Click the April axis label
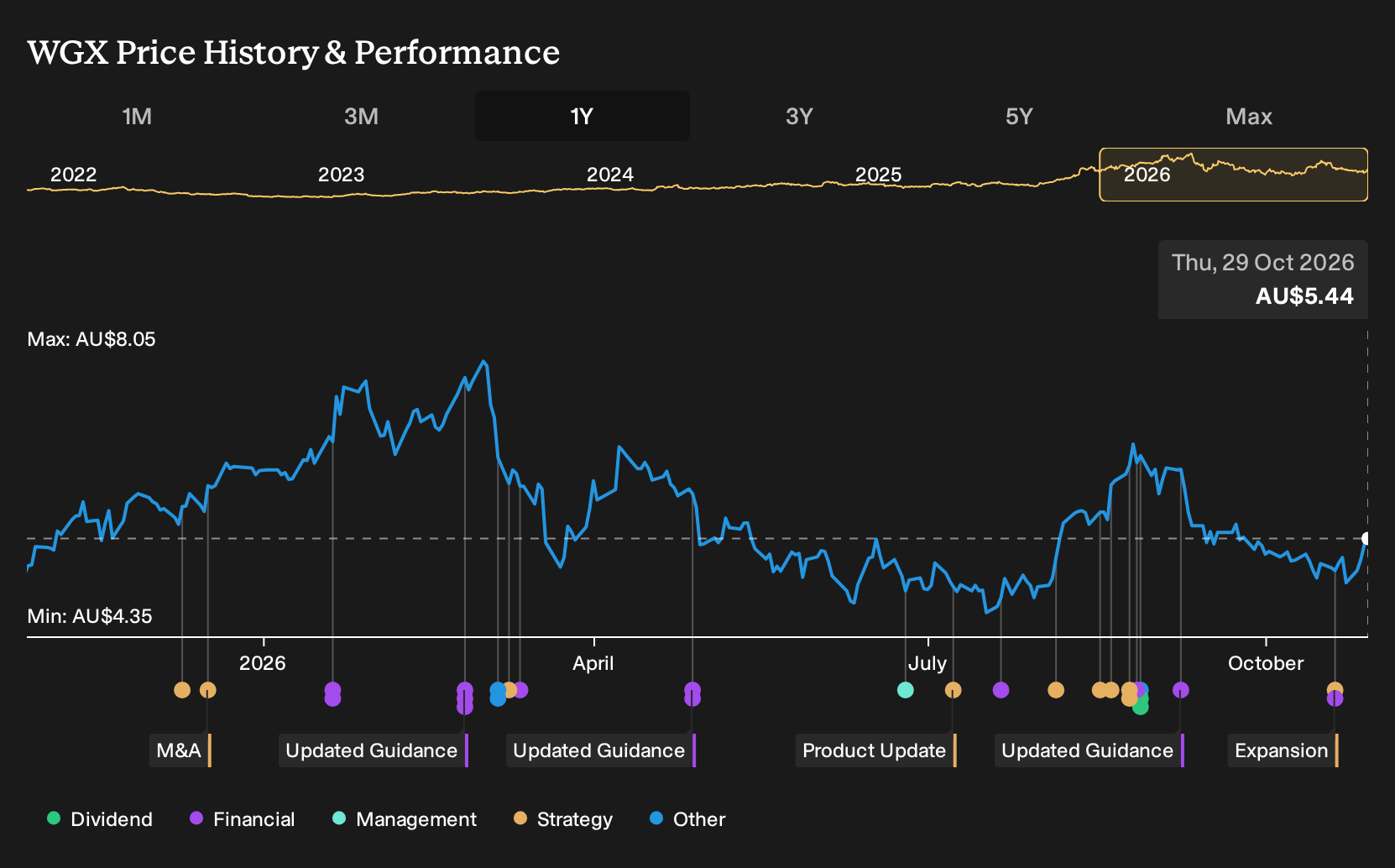The height and width of the screenshot is (868, 1395). click(x=593, y=663)
